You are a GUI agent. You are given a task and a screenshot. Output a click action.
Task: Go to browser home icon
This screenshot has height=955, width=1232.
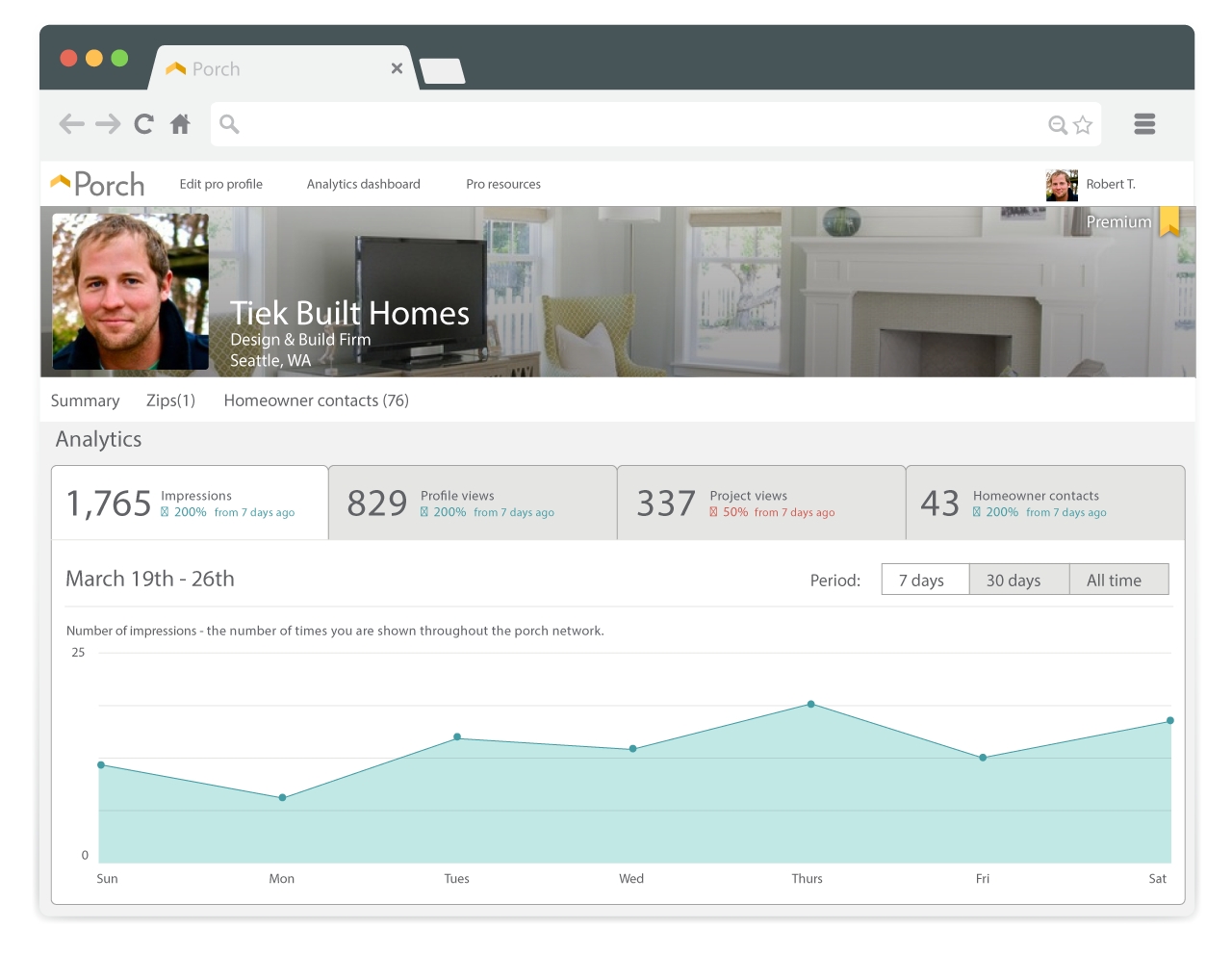coord(180,123)
